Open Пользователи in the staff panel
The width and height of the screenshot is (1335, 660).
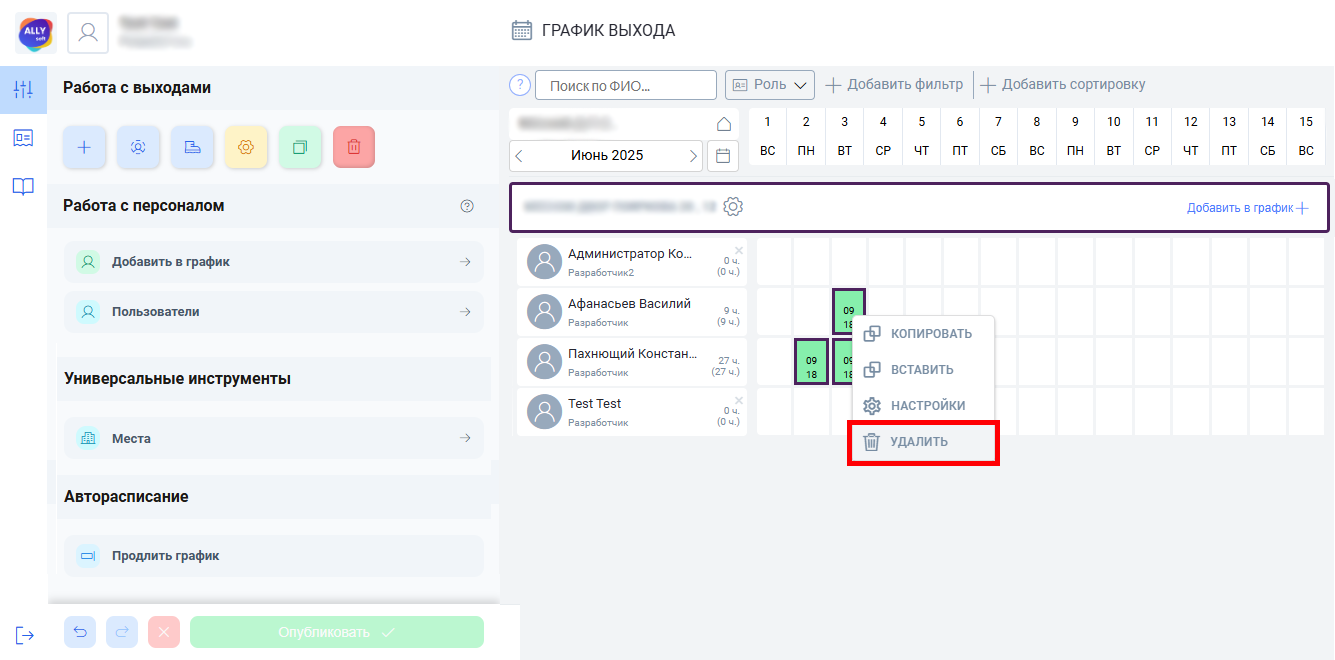point(273,312)
